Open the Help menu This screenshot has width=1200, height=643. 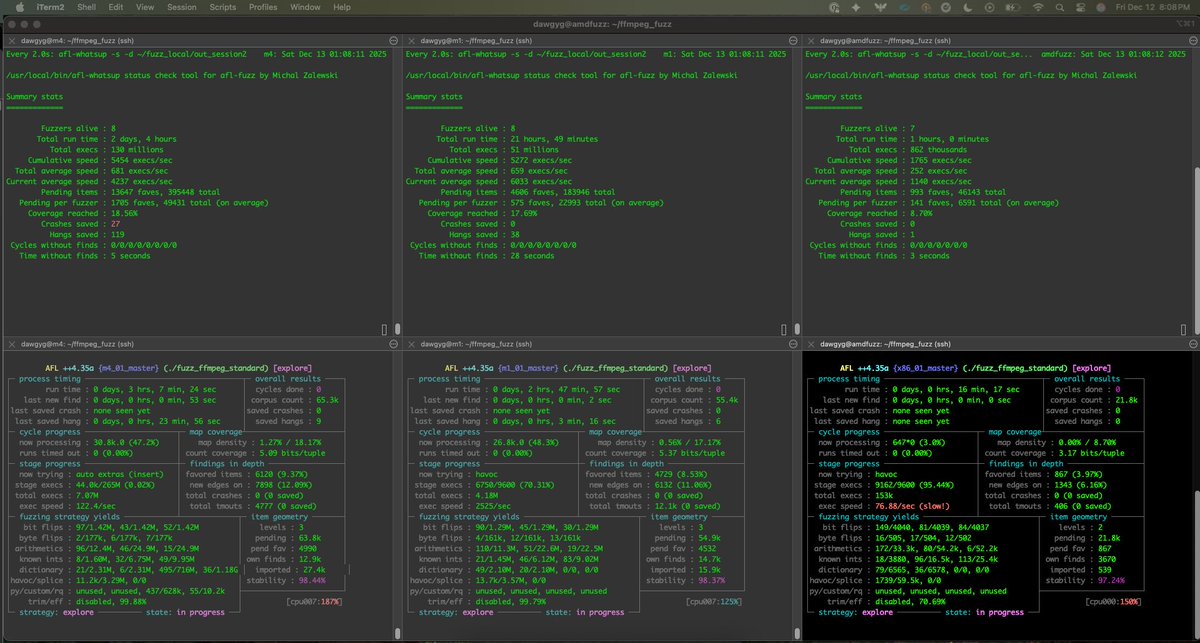click(343, 7)
